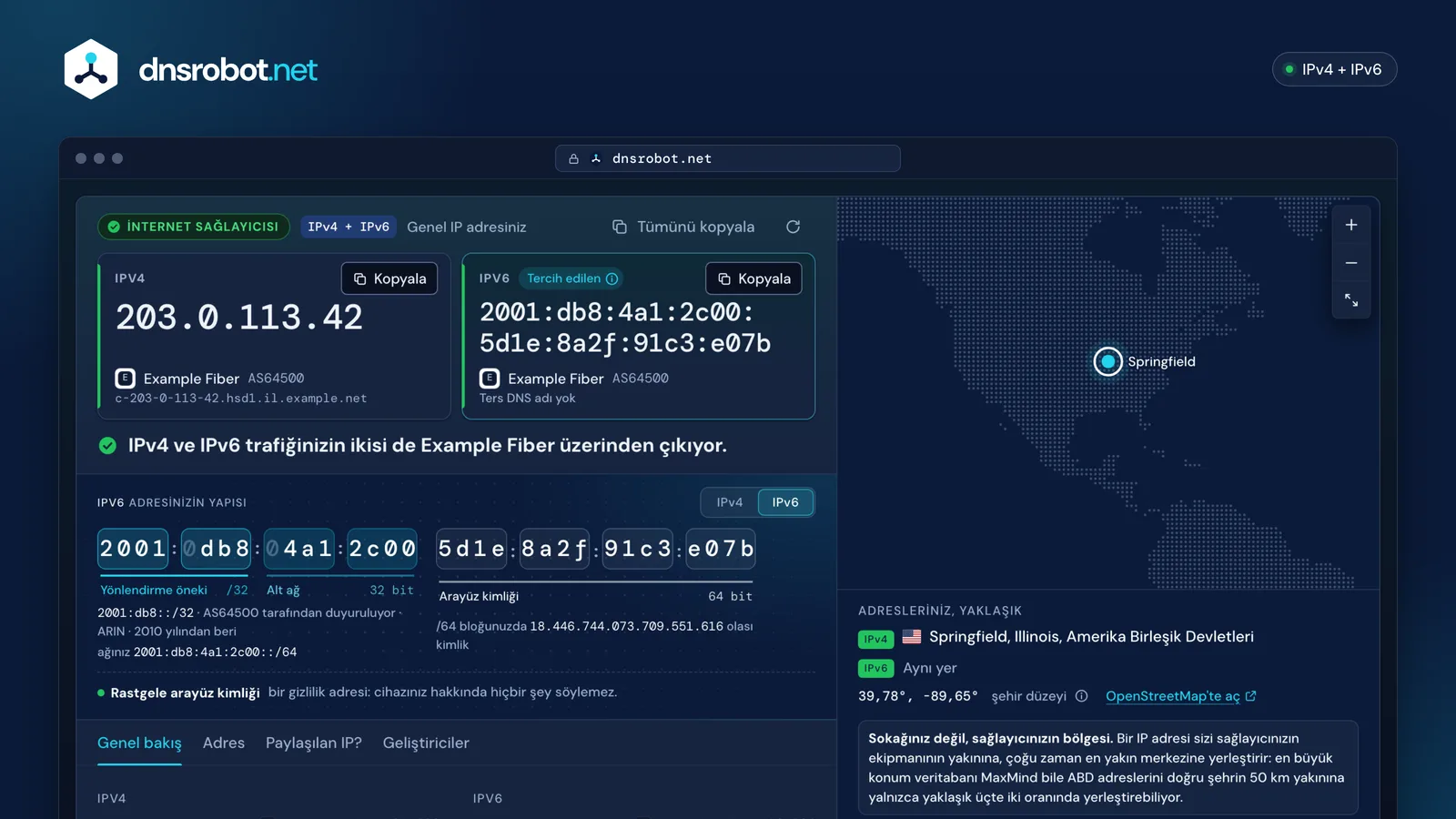
Task: Click the 04a1 hextet segment
Action: (x=299, y=549)
